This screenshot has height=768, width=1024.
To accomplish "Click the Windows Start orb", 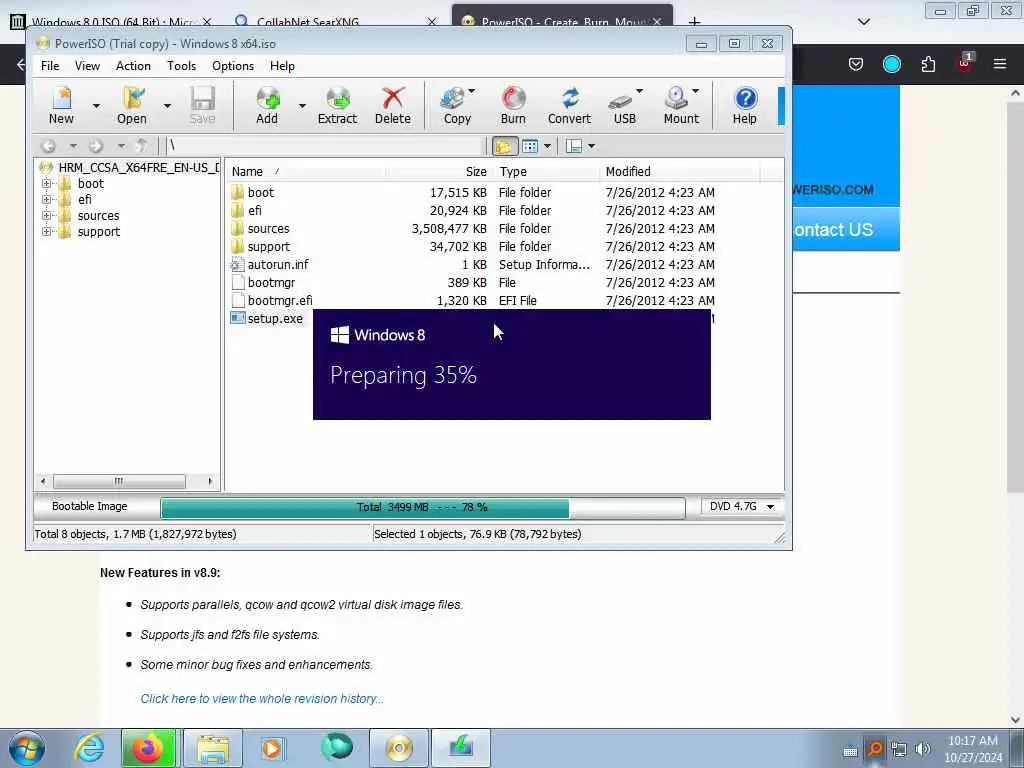I will tap(27, 748).
